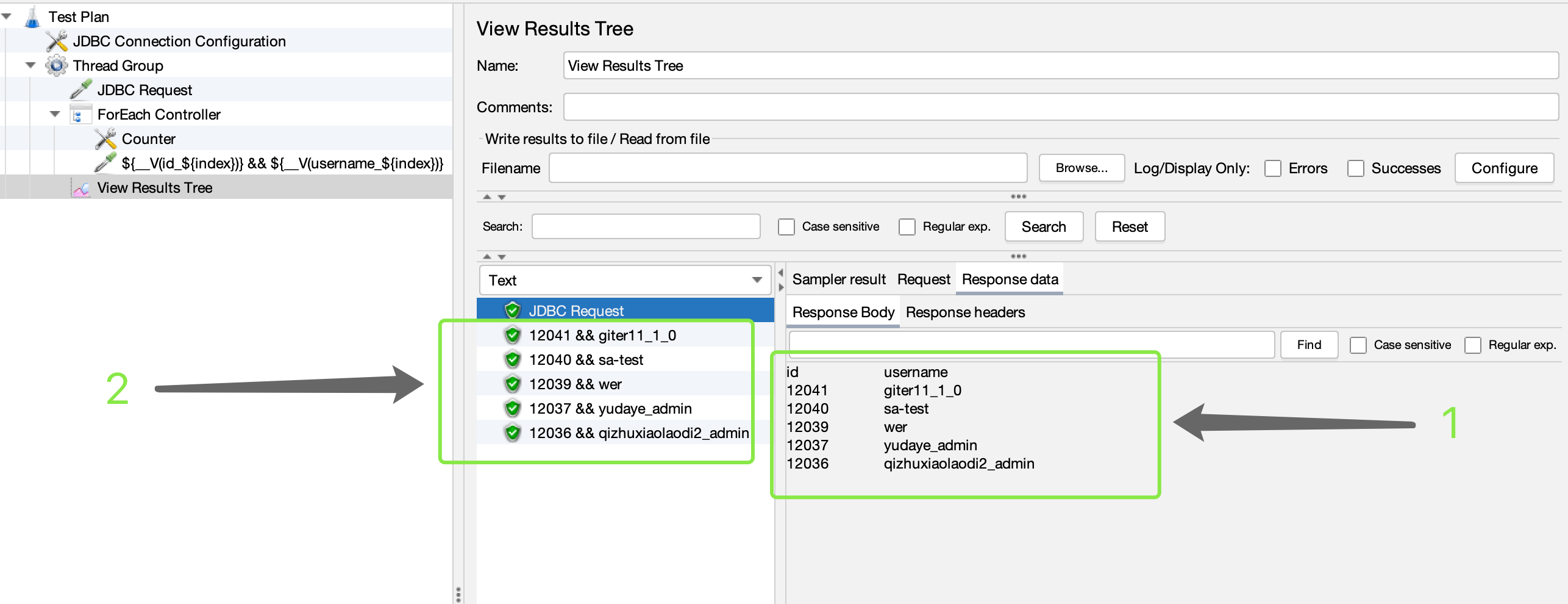Screen dimensions: 1568x604
Task: Enable the Errors only checkbox
Action: pyautogui.click(x=1273, y=168)
